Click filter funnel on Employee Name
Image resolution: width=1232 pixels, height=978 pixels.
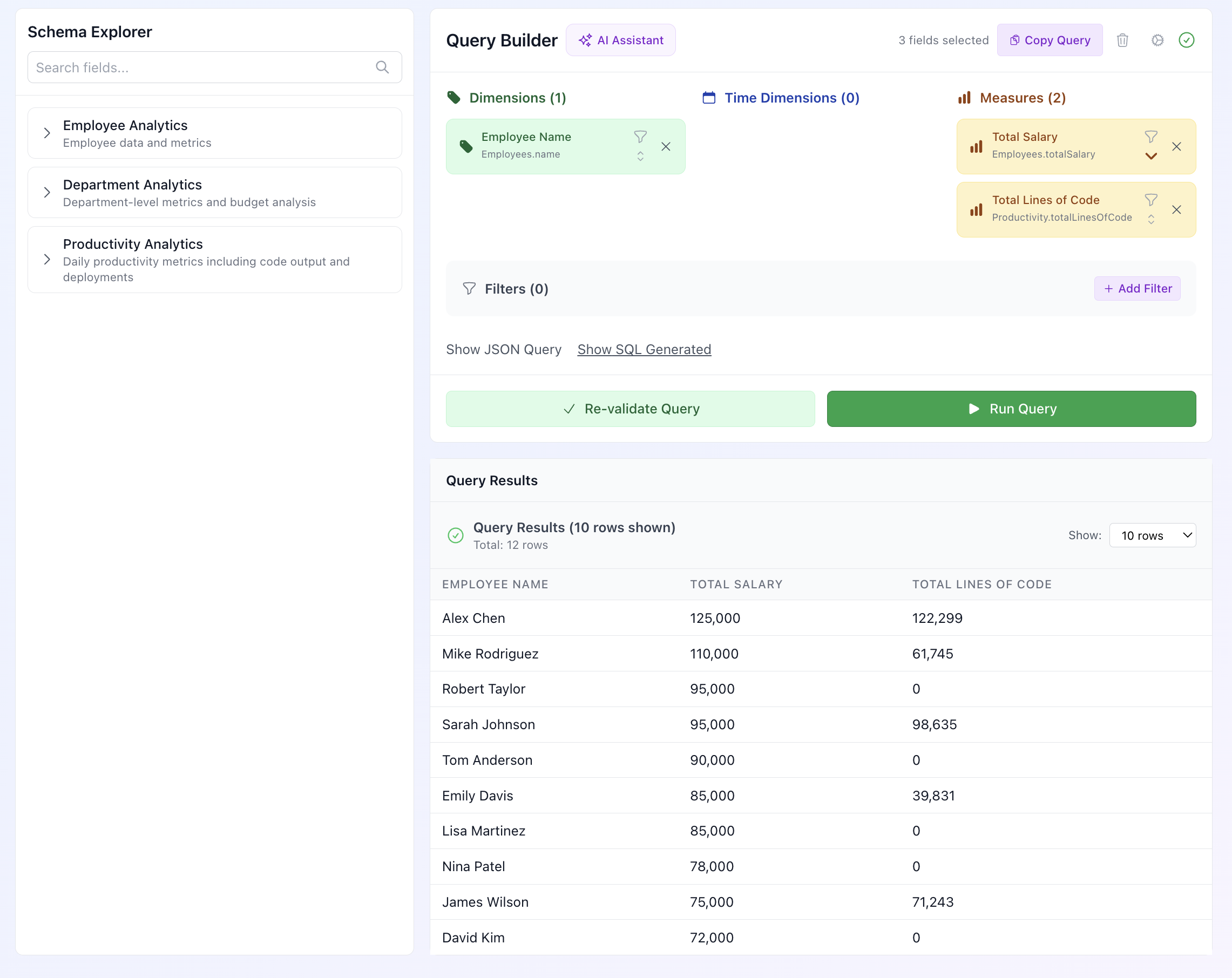pyautogui.click(x=640, y=137)
